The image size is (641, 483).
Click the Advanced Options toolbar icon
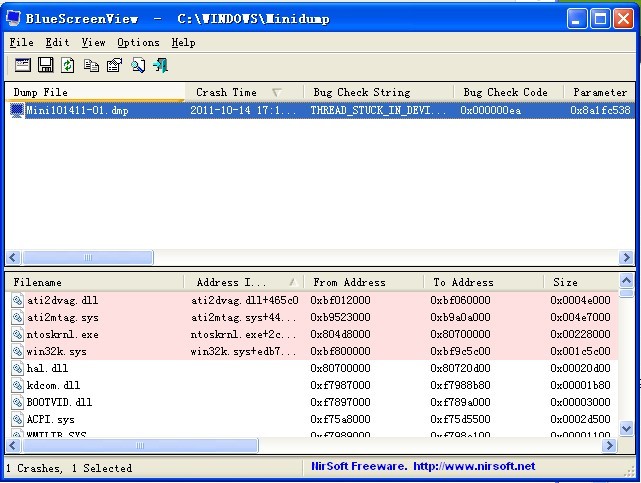coord(22,65)
